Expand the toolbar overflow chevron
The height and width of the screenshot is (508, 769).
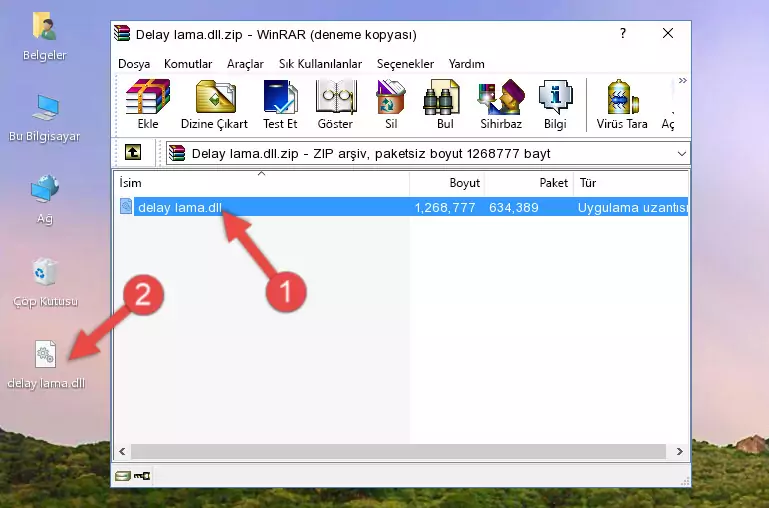pyautogui.click(x=682, y=80)
